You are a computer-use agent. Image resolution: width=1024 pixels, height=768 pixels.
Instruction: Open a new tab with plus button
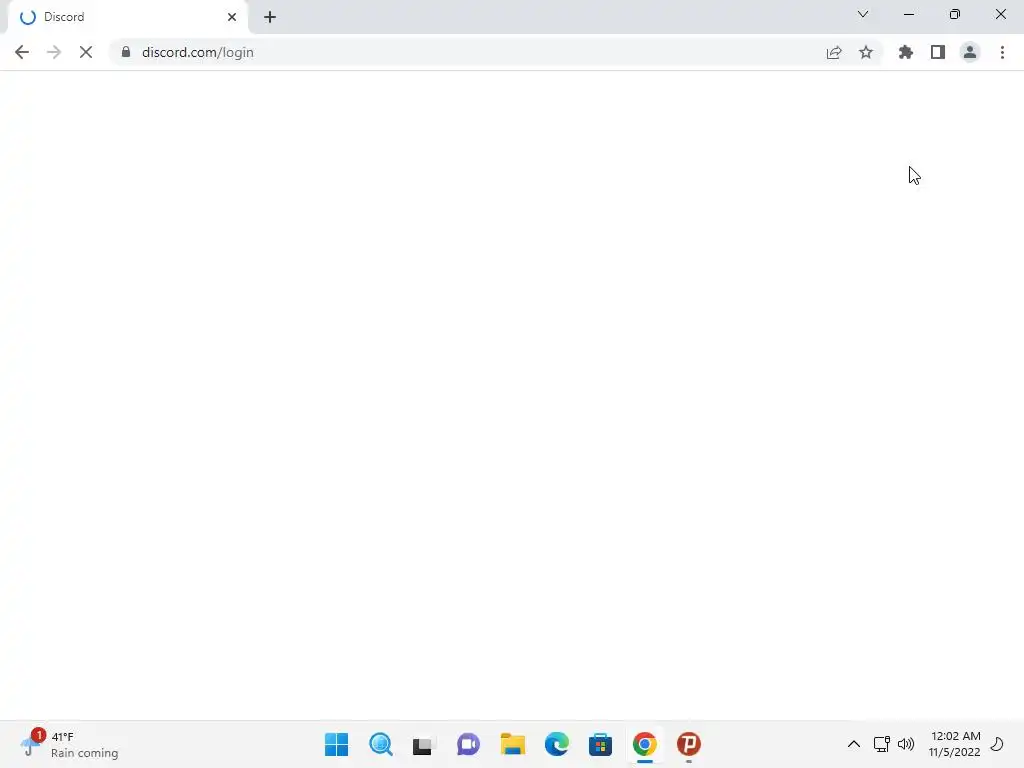pyautogui.click(x=270, y=17)
